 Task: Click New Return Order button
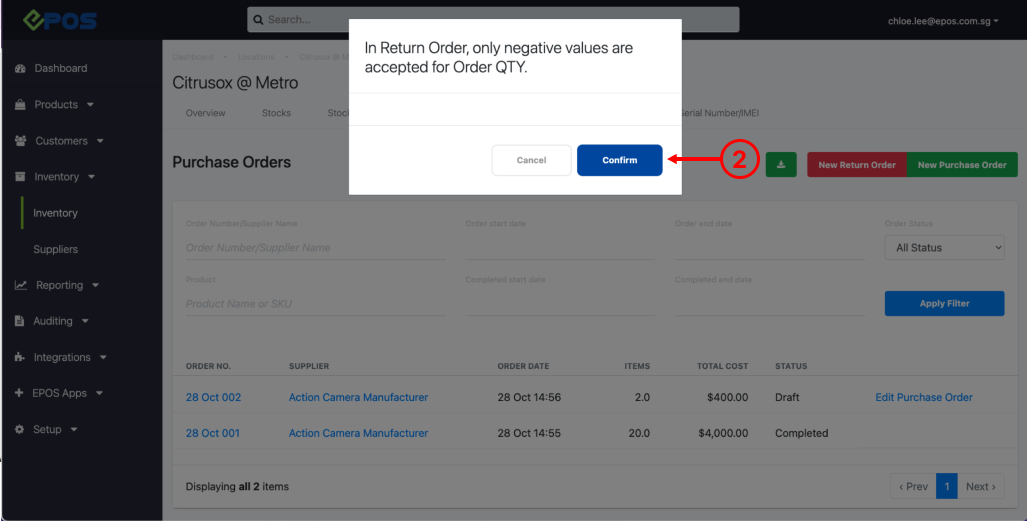[857, 164]
